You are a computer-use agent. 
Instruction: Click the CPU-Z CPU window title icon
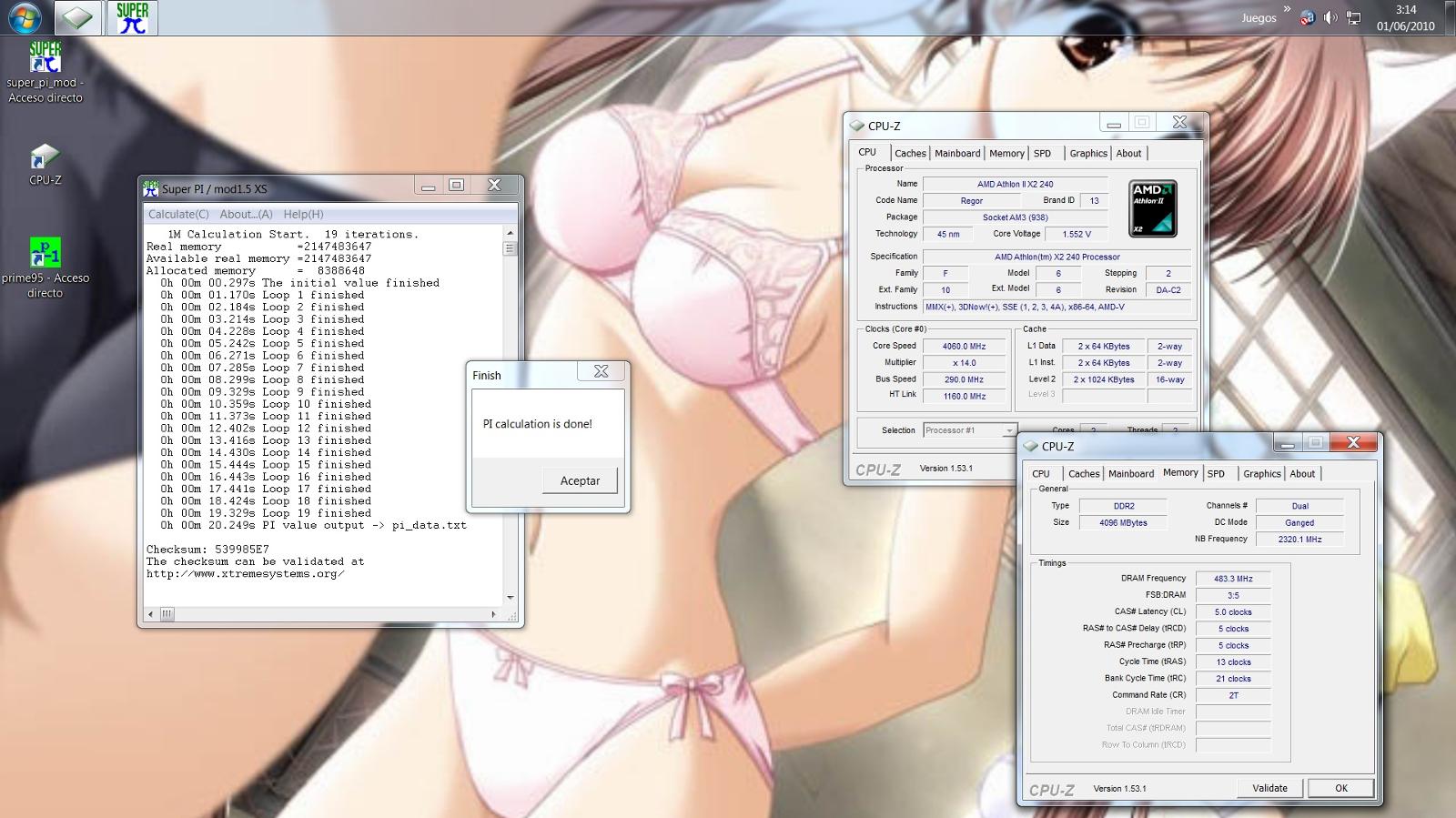(x=856, y=126)
